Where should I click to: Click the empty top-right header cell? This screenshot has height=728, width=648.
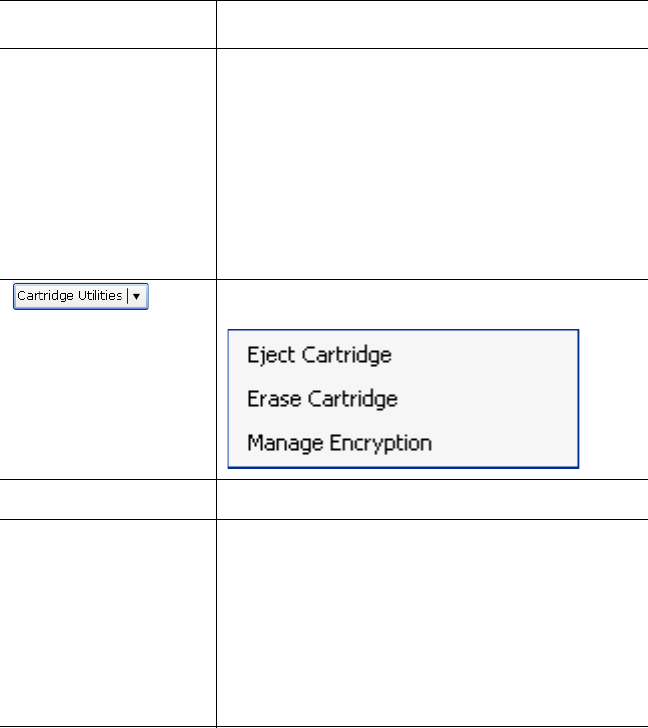coord(431,24)
